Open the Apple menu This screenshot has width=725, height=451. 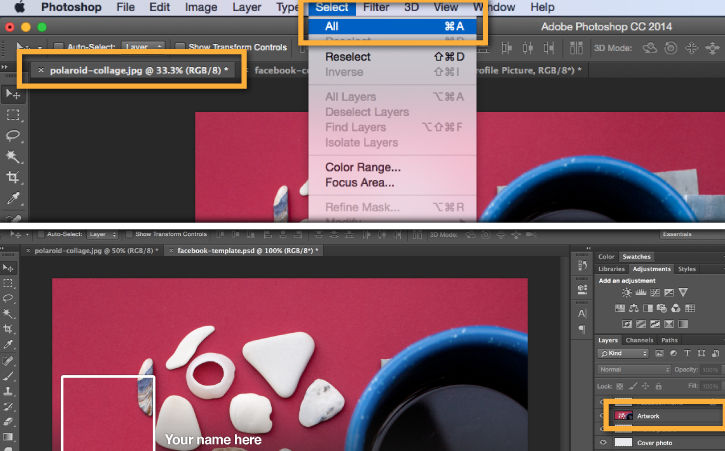20,7
